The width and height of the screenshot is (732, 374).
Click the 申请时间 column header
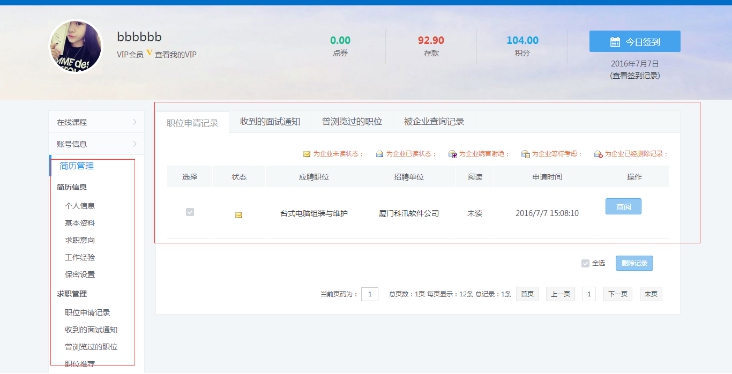coord(547,177)
